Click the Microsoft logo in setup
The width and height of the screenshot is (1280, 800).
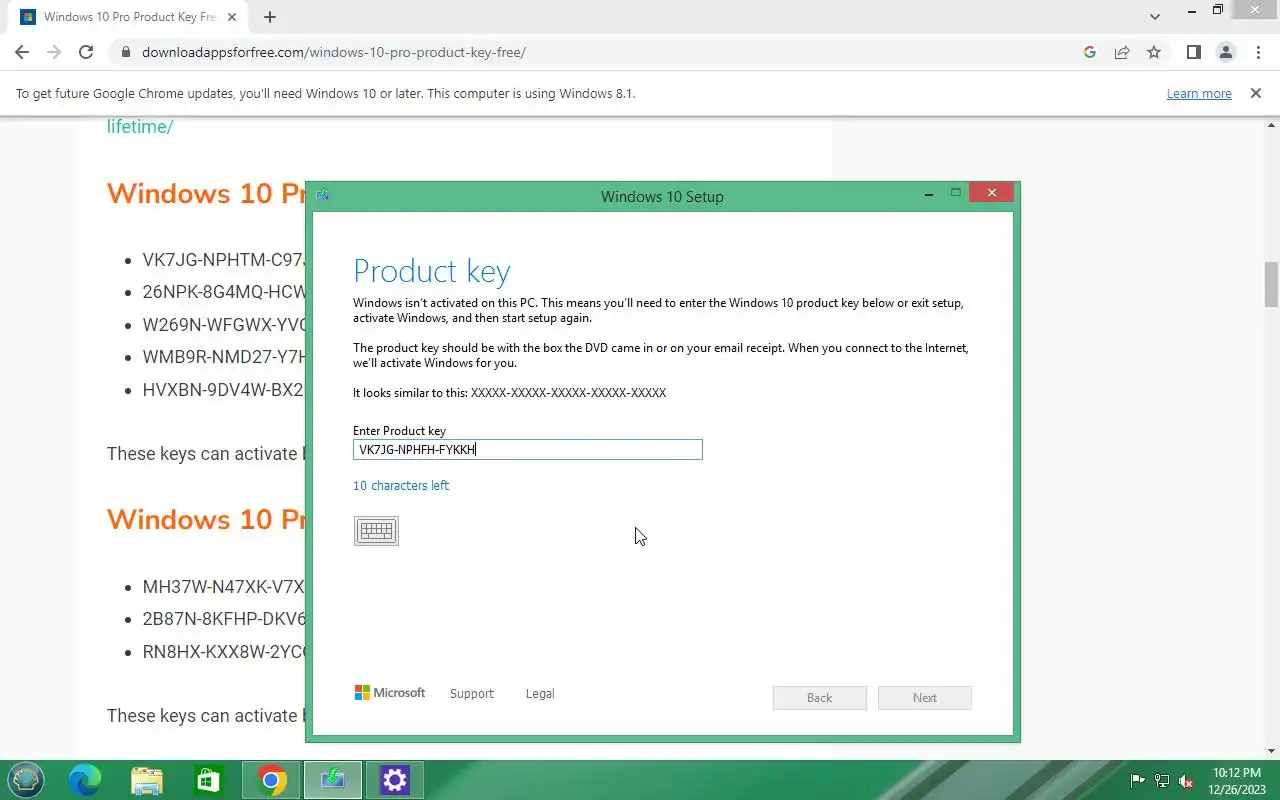click(390, 693)
